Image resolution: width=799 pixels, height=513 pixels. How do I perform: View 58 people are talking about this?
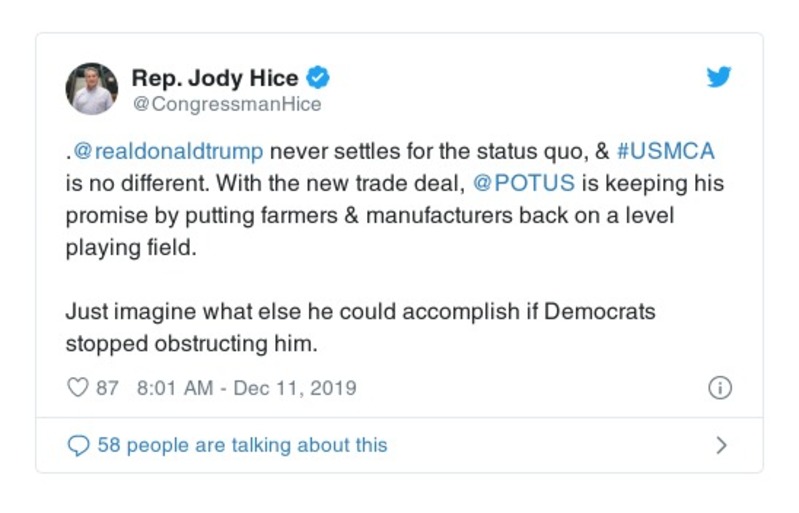click(242, 445)
